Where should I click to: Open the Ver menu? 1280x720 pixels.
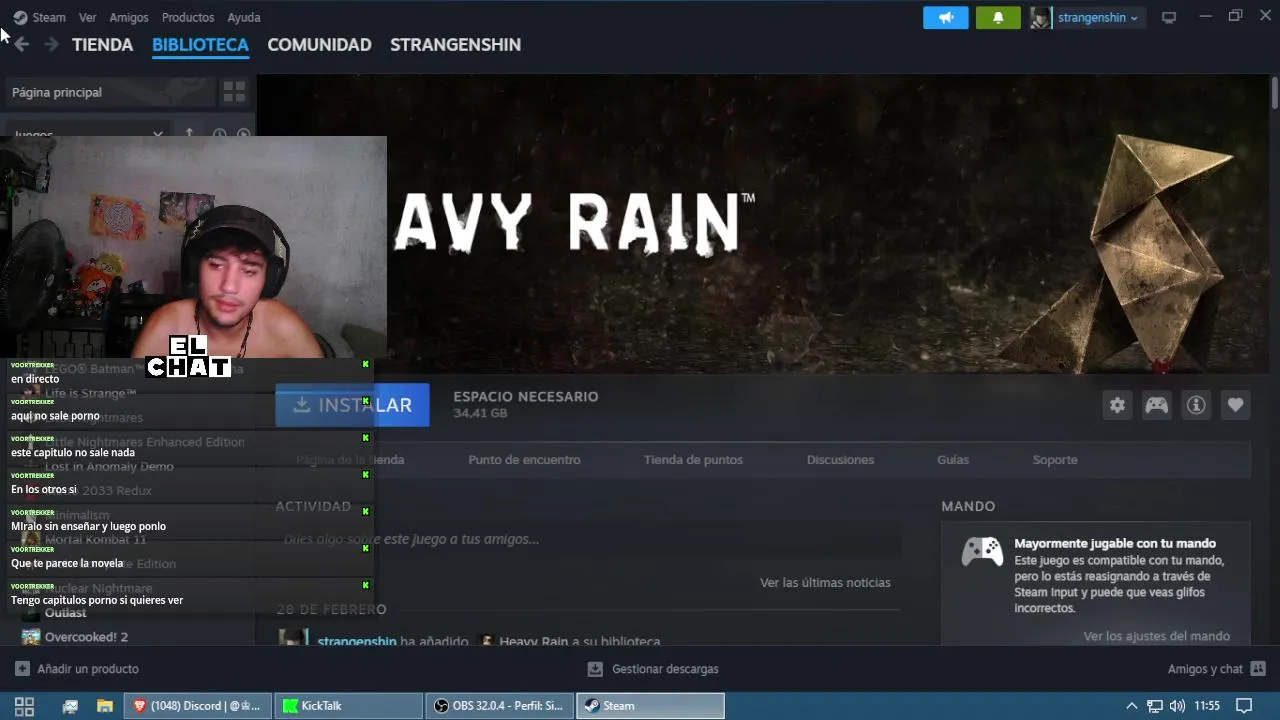click(88, 17)
